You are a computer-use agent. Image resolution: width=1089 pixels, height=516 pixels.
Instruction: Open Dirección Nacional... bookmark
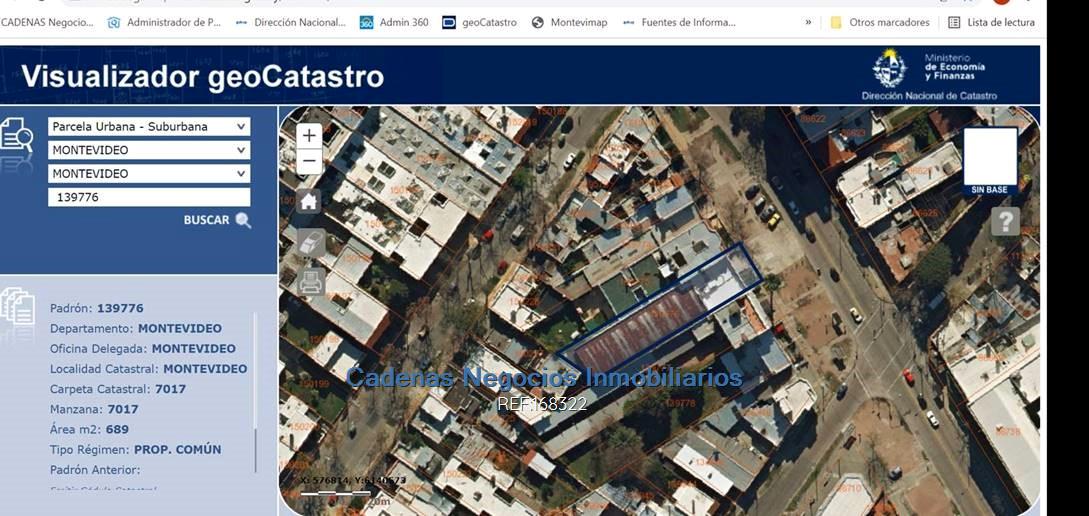290,22
